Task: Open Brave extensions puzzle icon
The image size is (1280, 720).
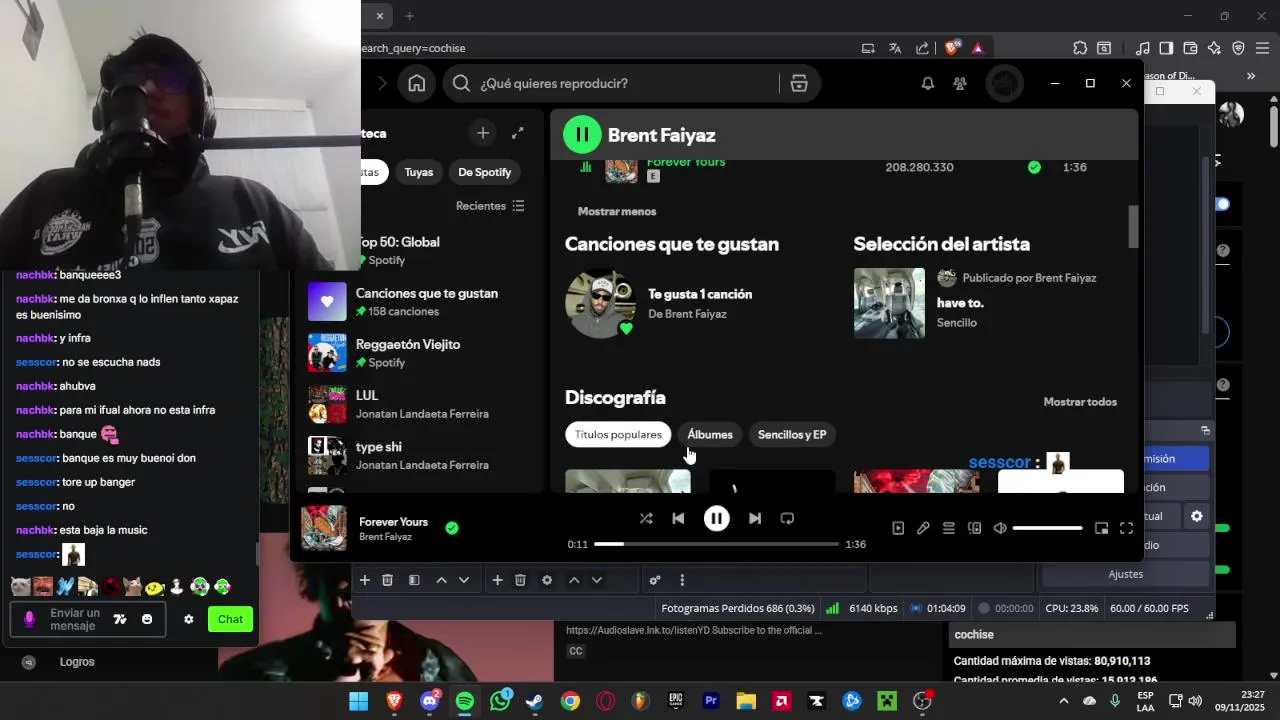Action: click(1080, 48)
